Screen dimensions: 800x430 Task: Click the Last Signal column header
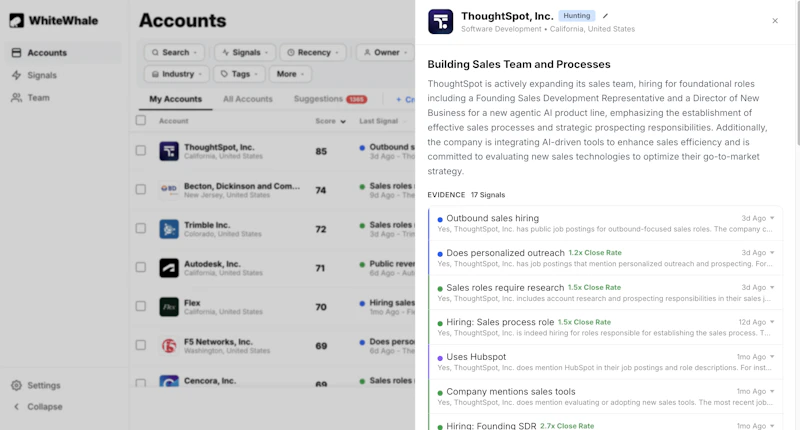coord(378,121)
